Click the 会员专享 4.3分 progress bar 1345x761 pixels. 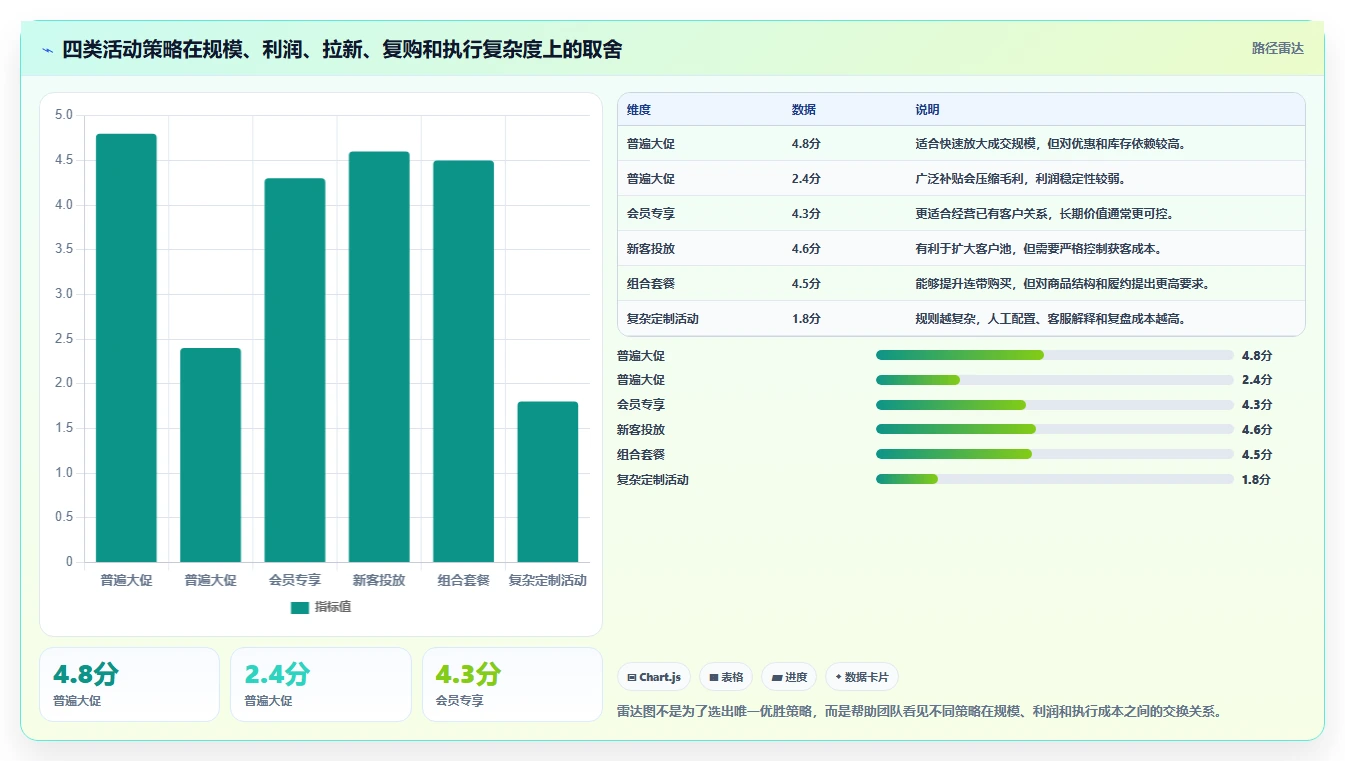coord(1055,405)
